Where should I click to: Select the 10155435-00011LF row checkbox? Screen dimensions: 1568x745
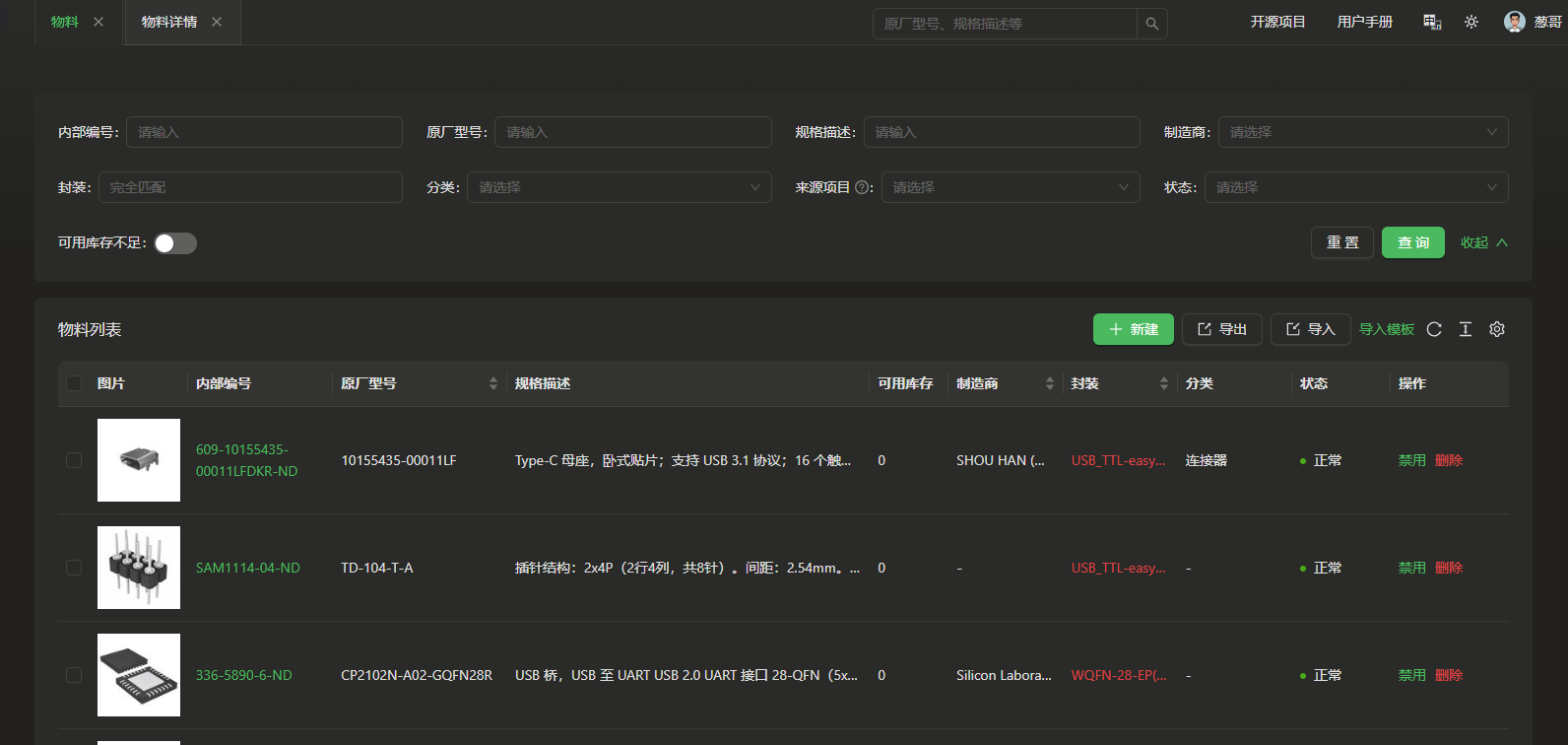point(74,460)
